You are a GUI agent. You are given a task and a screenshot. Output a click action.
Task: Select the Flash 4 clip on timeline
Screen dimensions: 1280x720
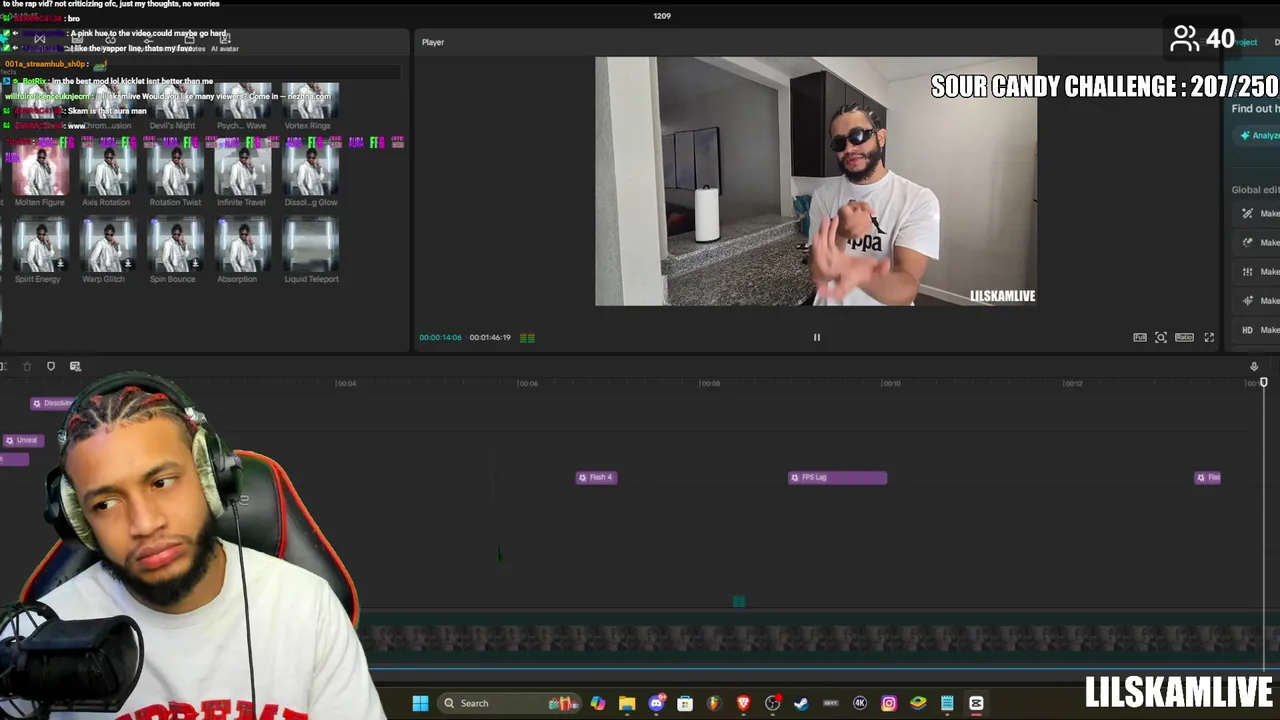coord(596,477)
